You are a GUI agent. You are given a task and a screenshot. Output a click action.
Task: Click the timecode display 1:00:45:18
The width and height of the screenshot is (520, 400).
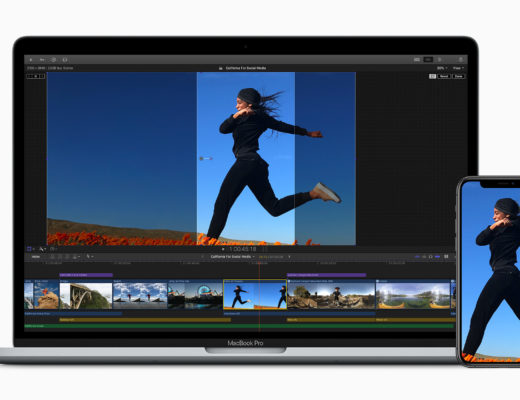tap(243, 249)
